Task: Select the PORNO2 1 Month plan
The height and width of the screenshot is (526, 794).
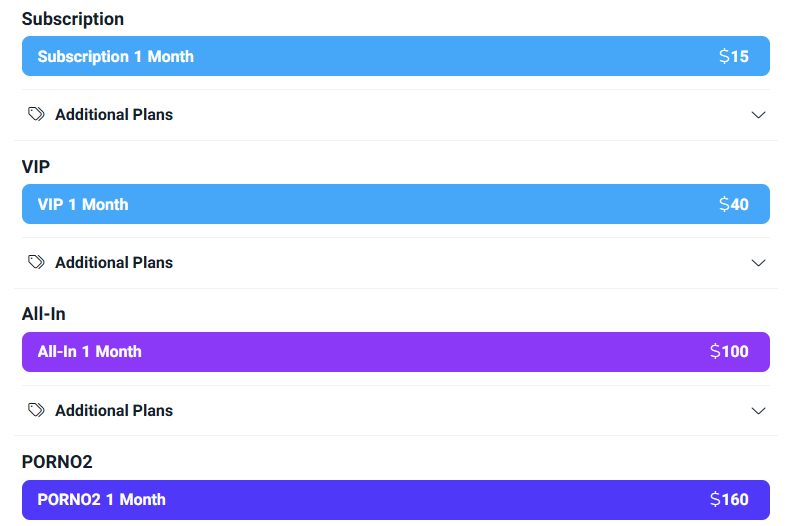Action: pyautogui.click(x=395, y=500)
